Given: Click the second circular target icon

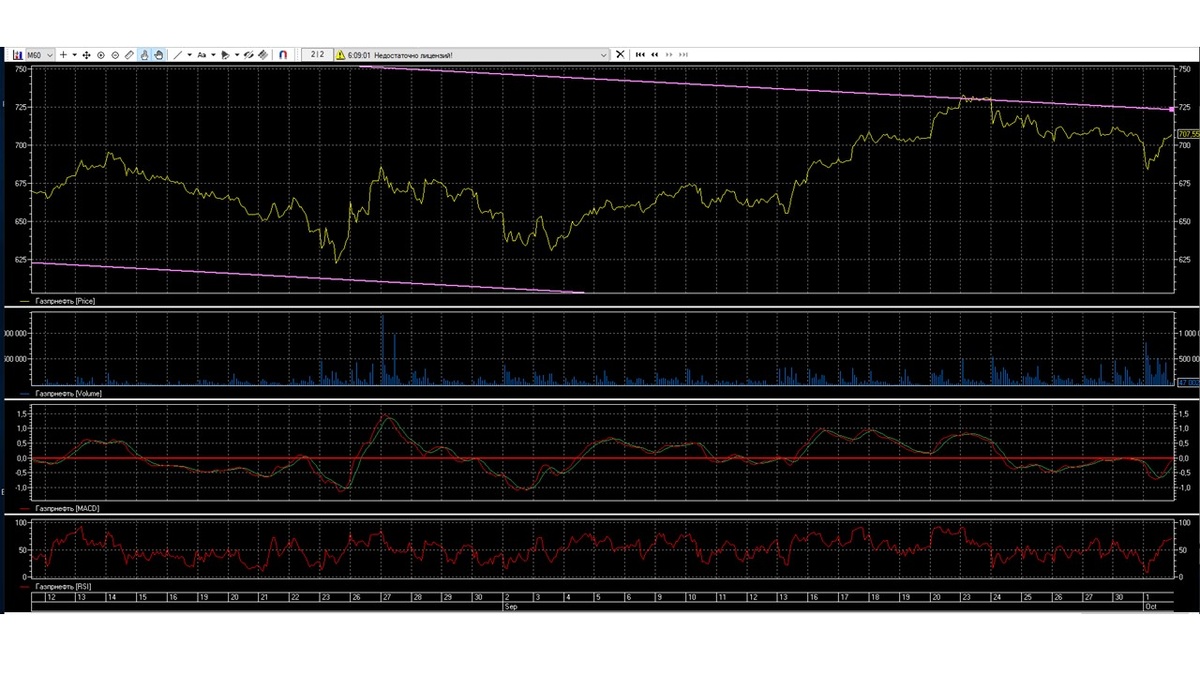Looking at the screenshot, I should pyautogui.click(x=115, y=55).
